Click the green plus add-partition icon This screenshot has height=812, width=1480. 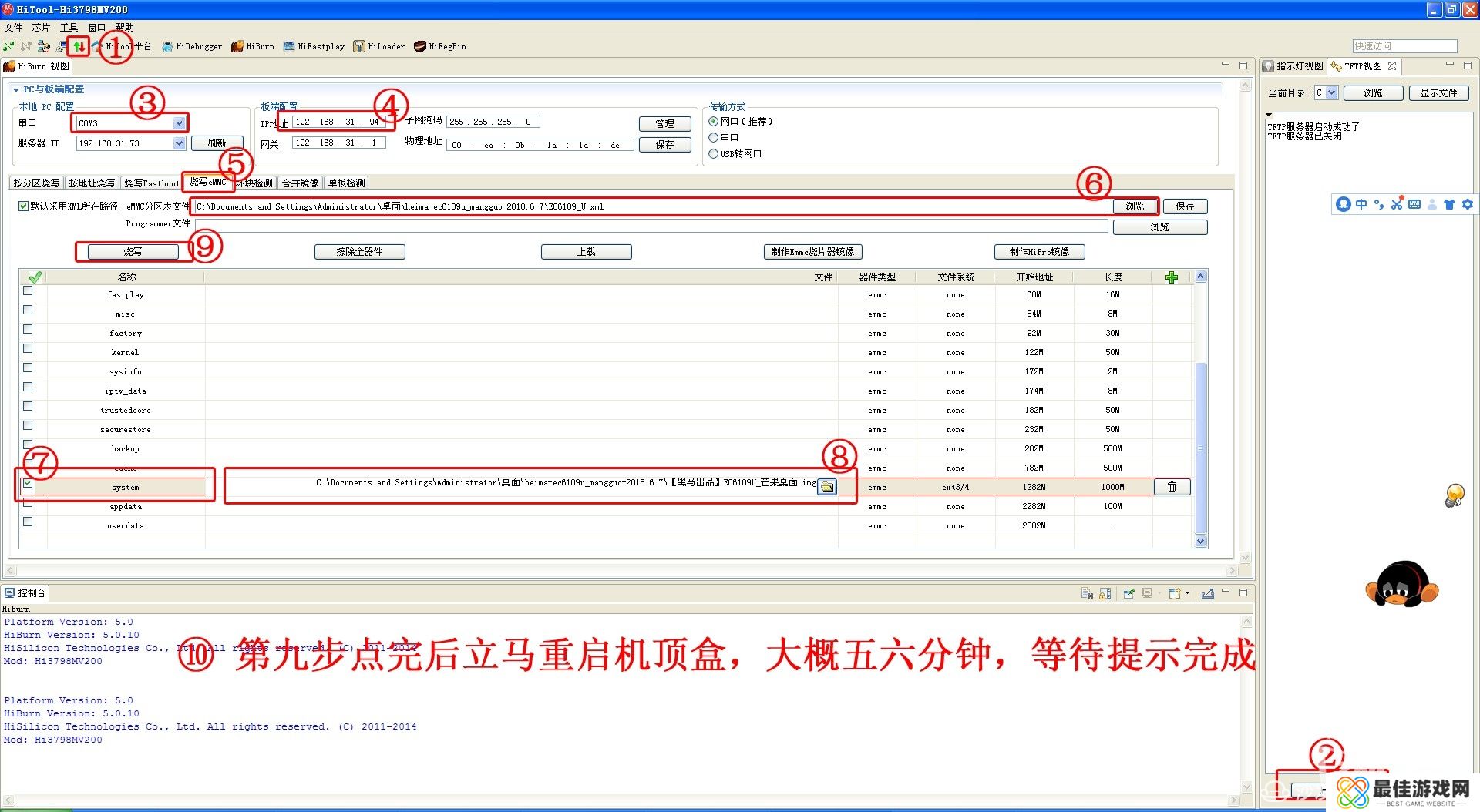click(1171, 277)
